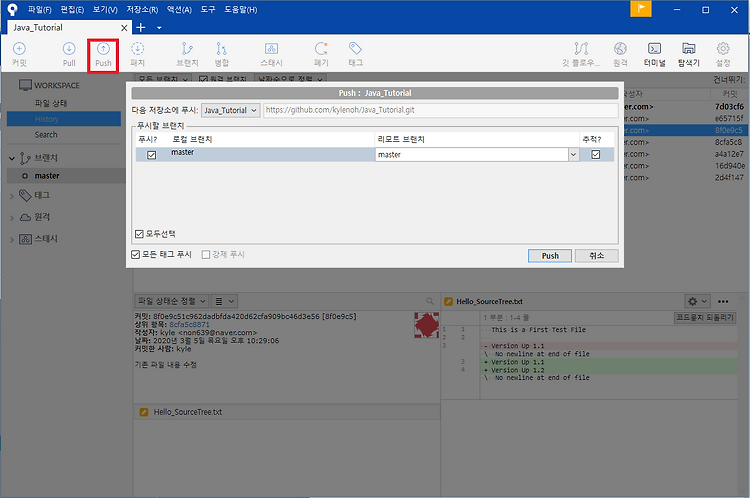Open the three-dot more options in diff panel
This screenshot has height=498, width=750.
click(x=723, y=301)
